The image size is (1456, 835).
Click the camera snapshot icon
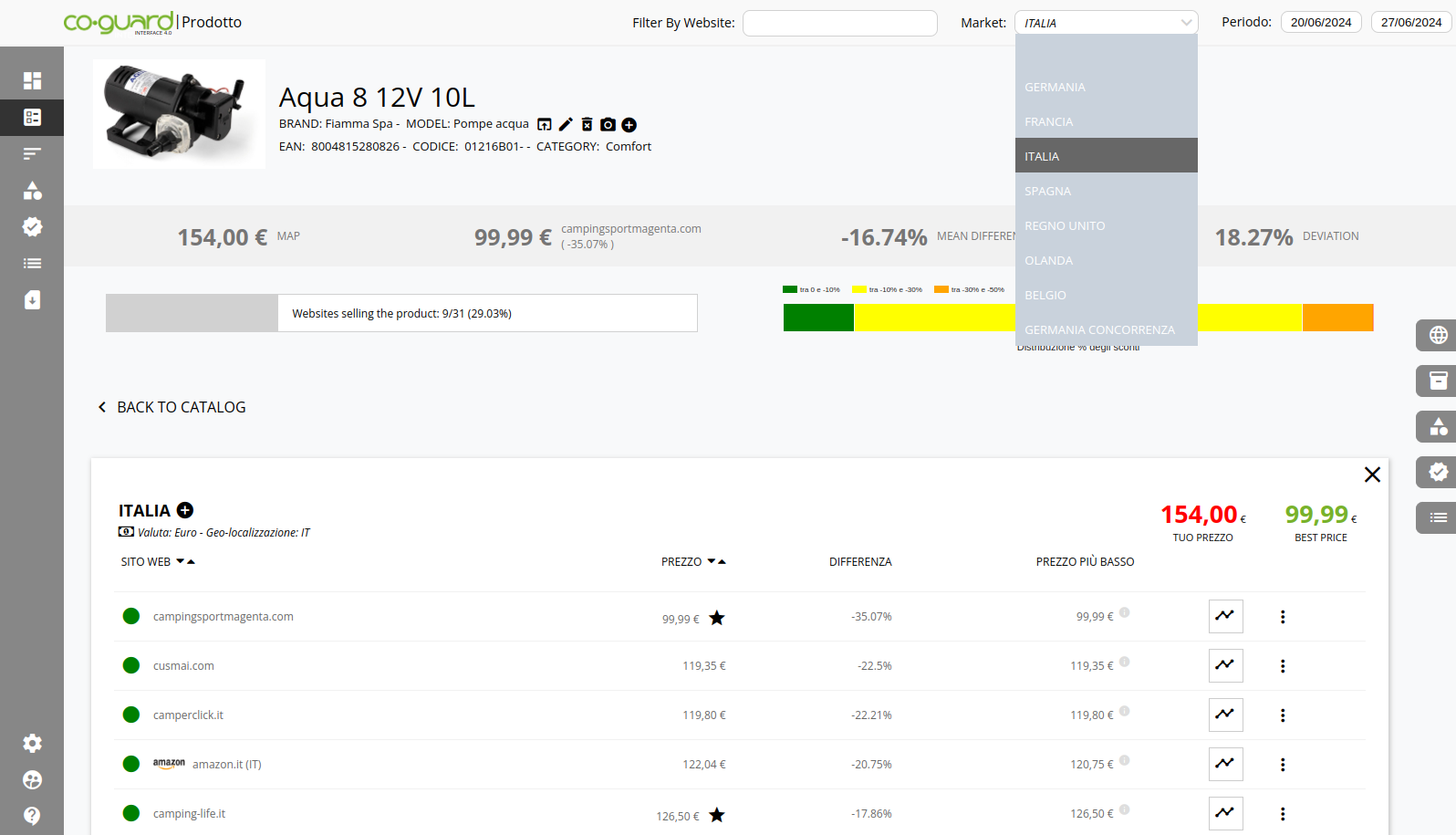[608, 125]
